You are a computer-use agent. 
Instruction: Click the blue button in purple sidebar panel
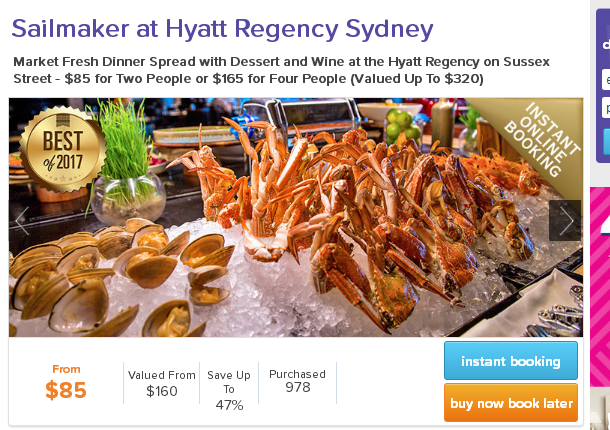click(606, 142)
